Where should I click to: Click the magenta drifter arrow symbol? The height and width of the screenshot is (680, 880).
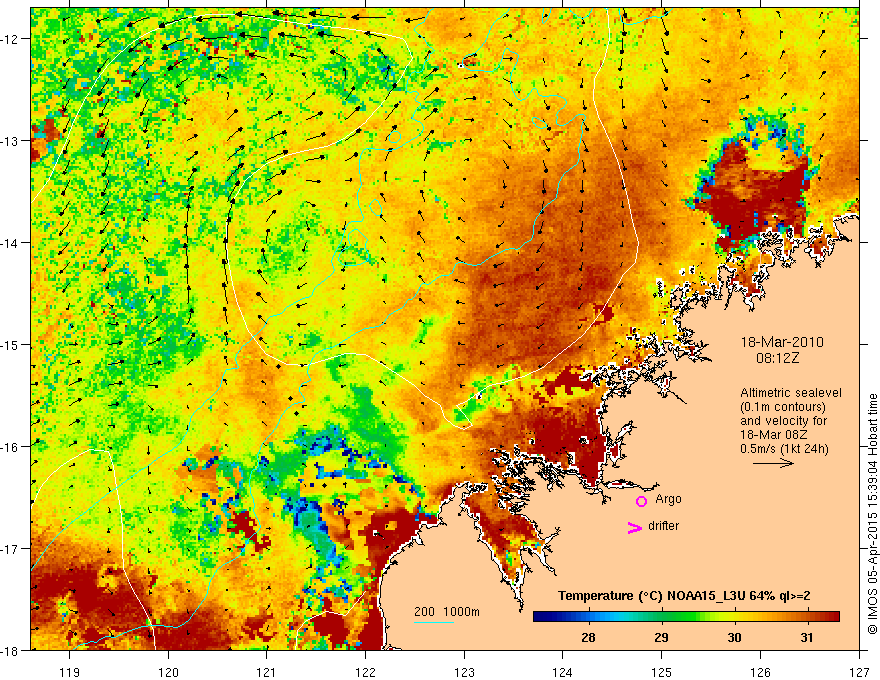634,527
